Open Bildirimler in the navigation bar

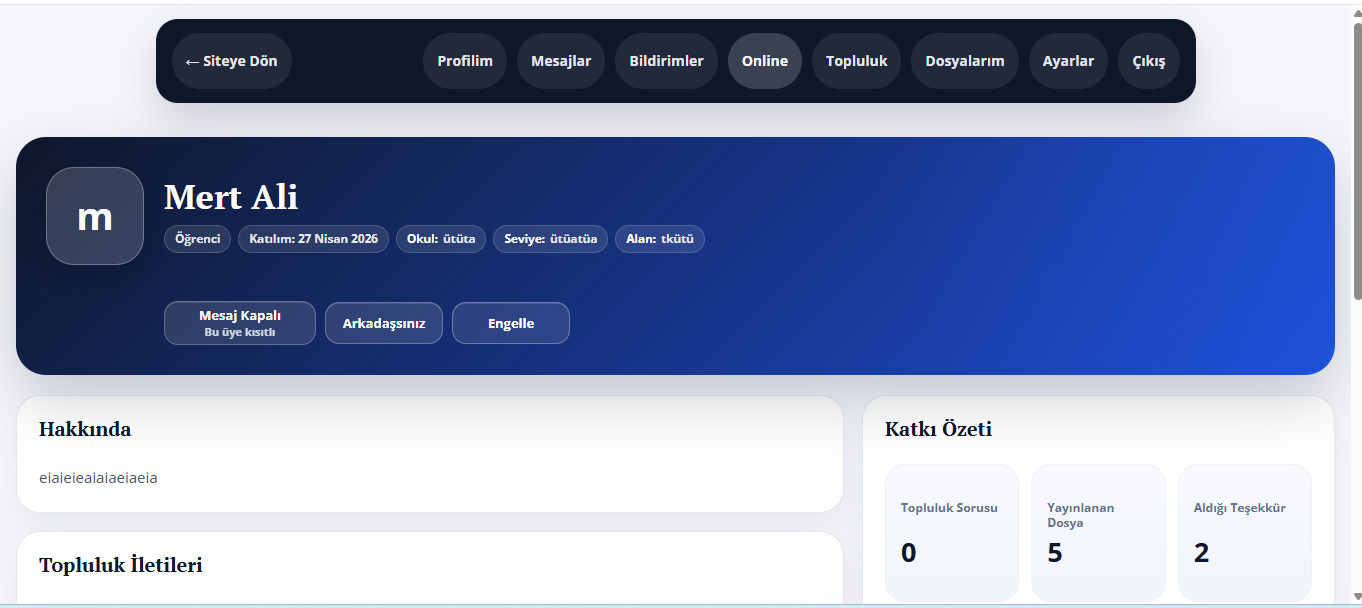pos(666,61)
